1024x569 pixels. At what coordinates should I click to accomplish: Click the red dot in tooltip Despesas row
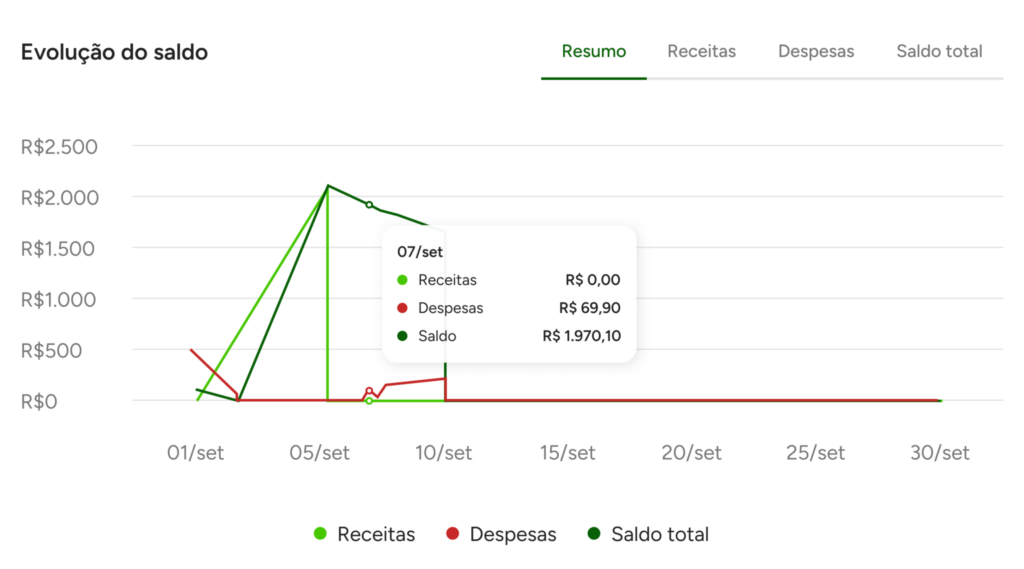point(402,308)
